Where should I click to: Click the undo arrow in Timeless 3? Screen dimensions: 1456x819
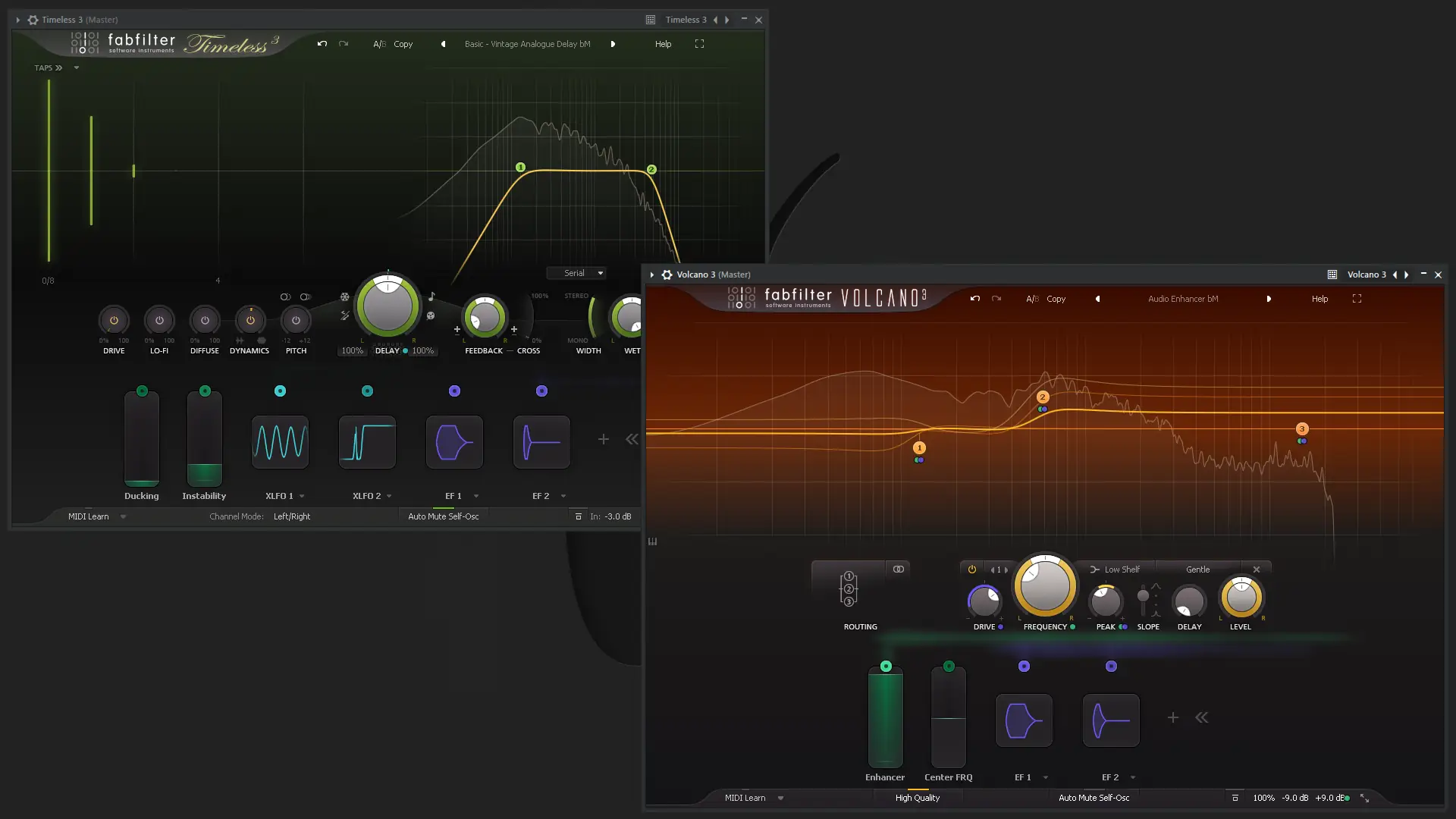pos(322,44)
